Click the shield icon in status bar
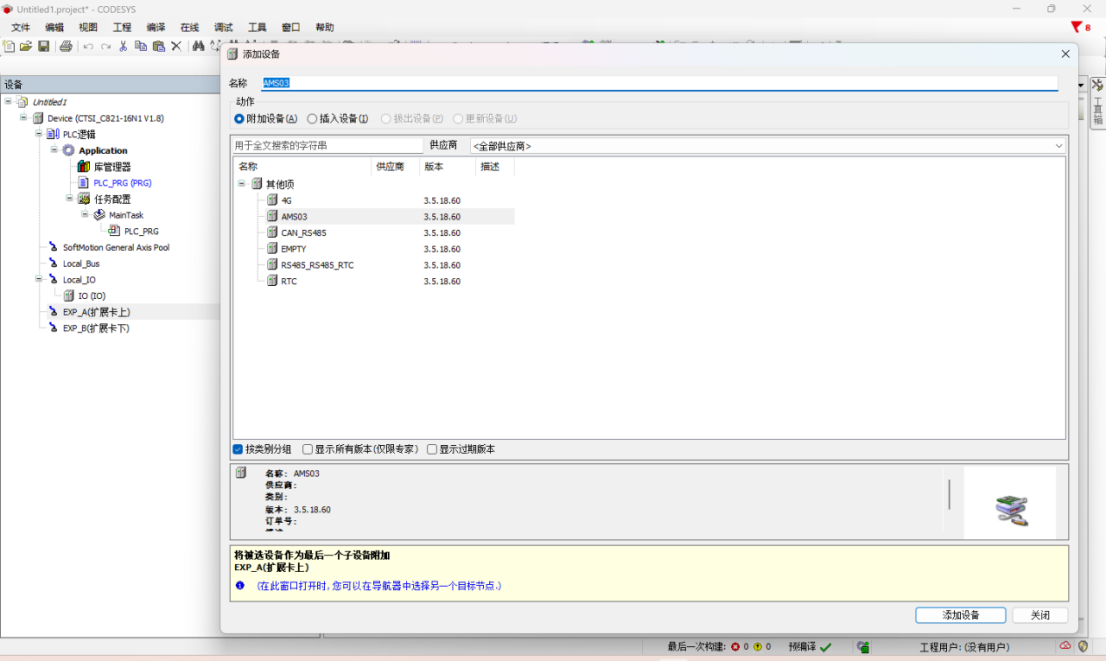The height and width of the screenshot is (661, 1106). click(1083, 646)
